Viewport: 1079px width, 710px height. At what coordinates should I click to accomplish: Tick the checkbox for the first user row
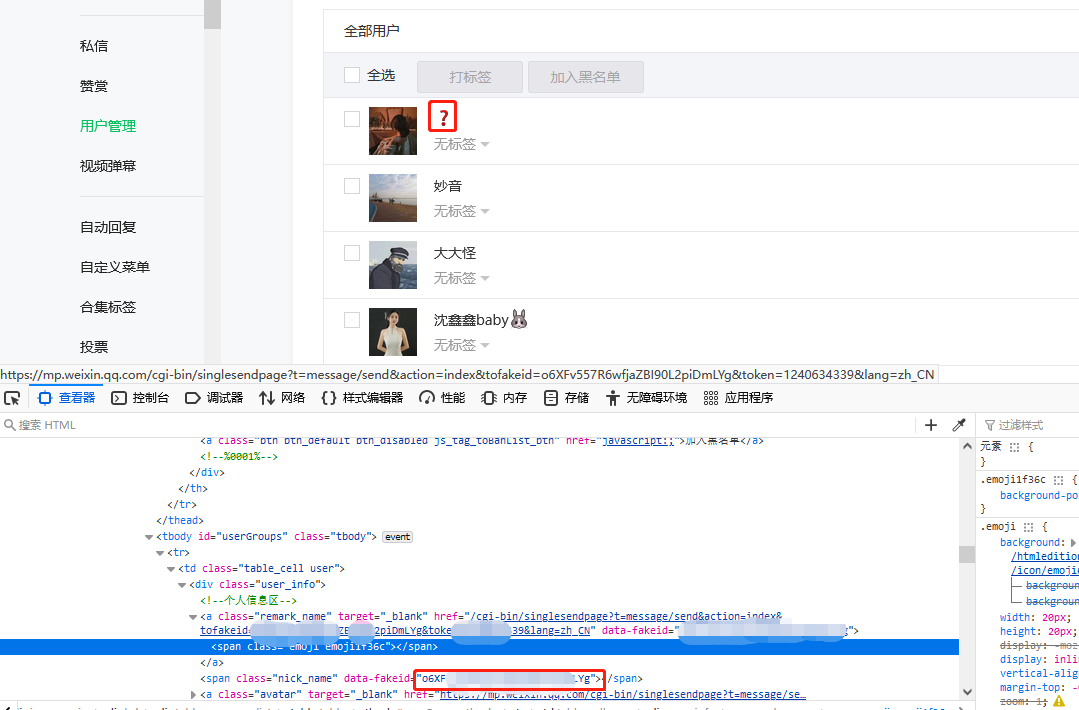352,119
